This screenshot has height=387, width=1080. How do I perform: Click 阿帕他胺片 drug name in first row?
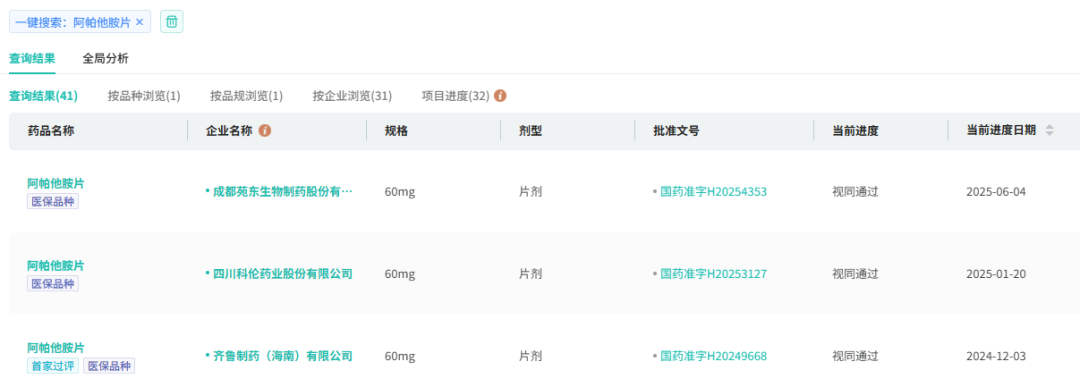click(56, 183)
